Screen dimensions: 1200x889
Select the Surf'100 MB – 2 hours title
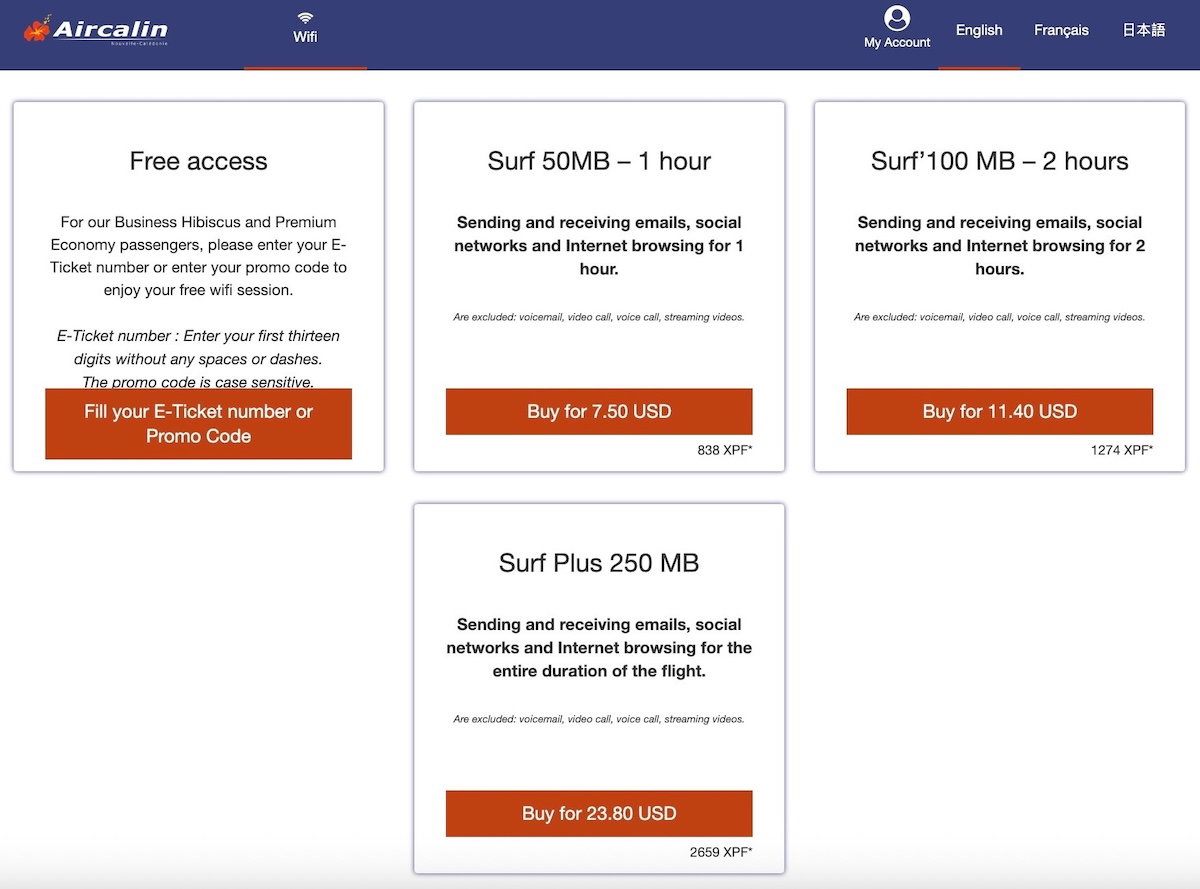999,161
